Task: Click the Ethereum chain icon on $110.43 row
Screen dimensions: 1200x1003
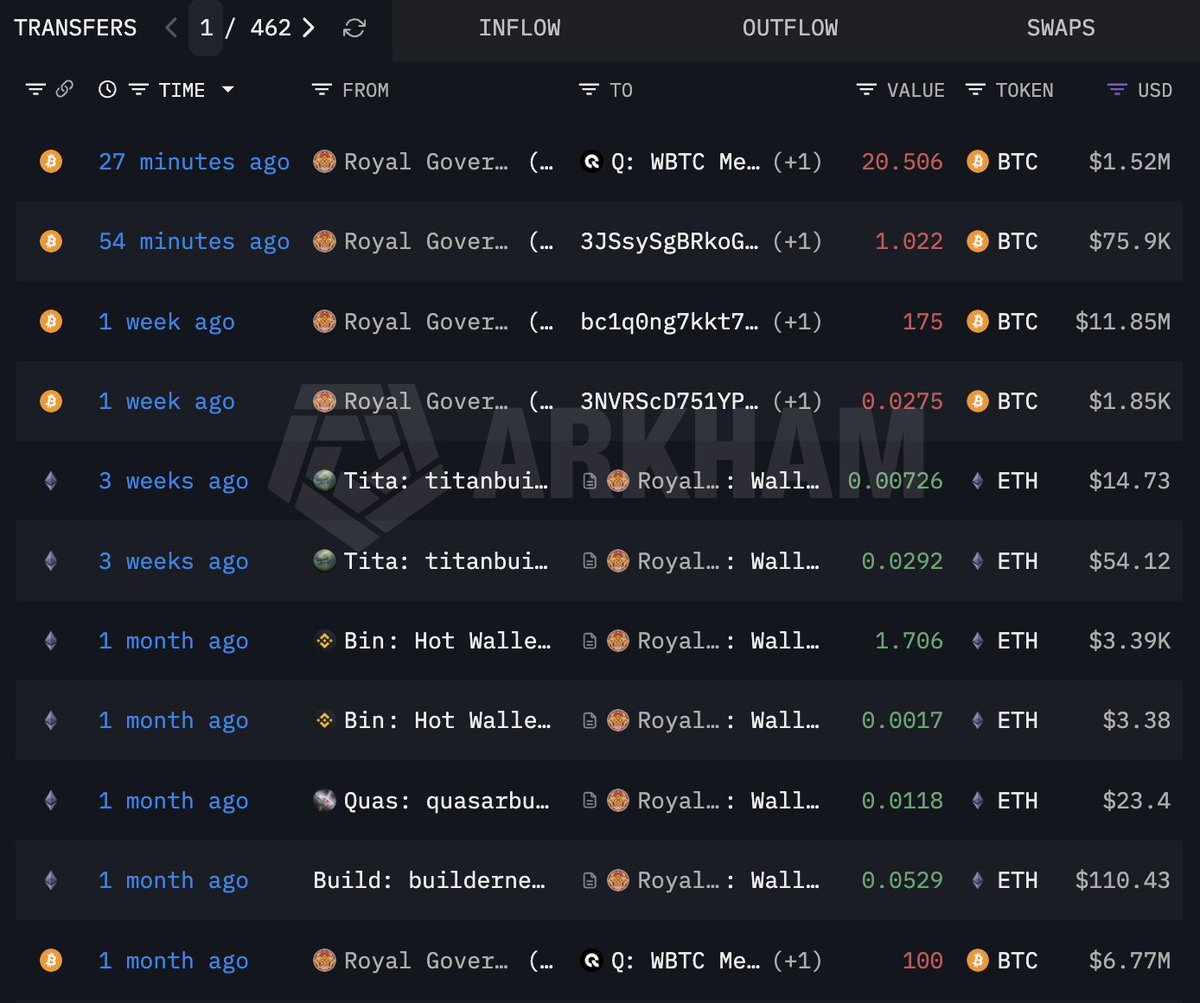Action: (x=50, y=880)
